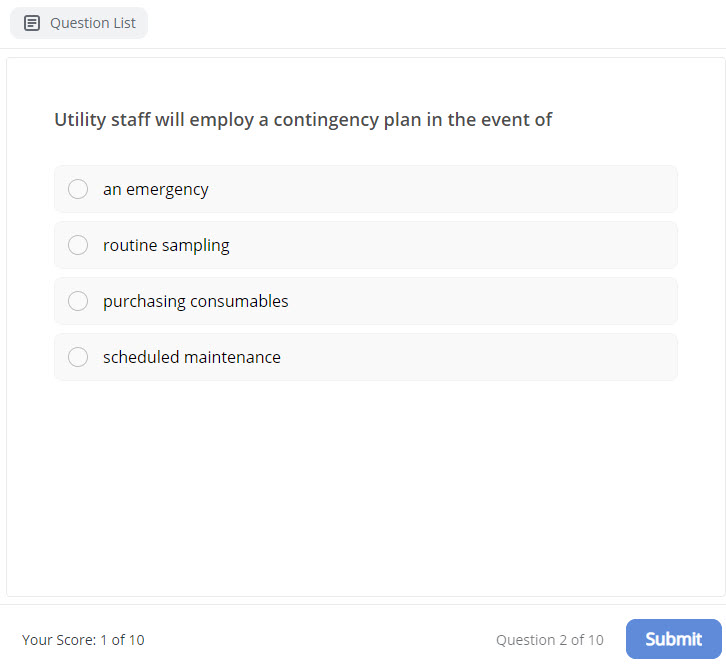This screenshot has height=666, width=726.
Task: Select the "an emergency" radio button
Action: [x=78, y=189]
